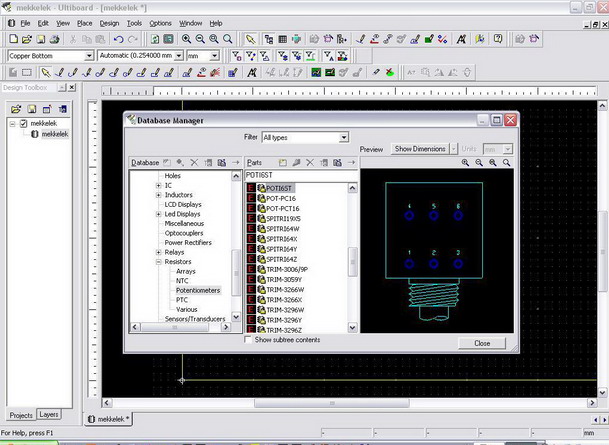Viewport: 609px width, 445px height.
Task: Click delete X icon in Database panel header
Action: (194, 163)
